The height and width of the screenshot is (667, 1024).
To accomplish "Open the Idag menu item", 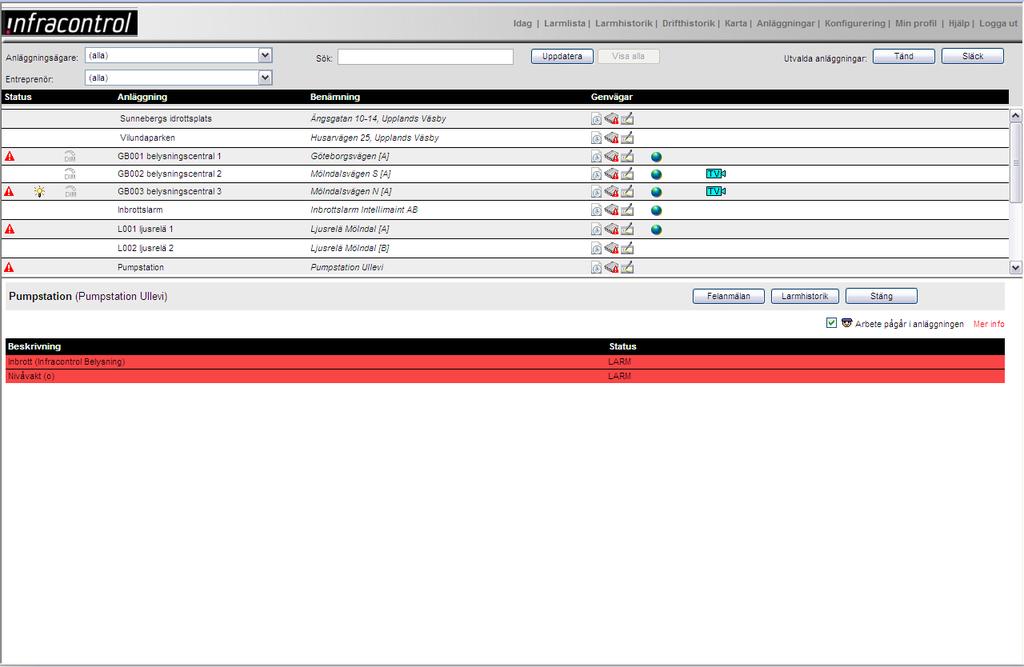I will (x=522, y=24).
